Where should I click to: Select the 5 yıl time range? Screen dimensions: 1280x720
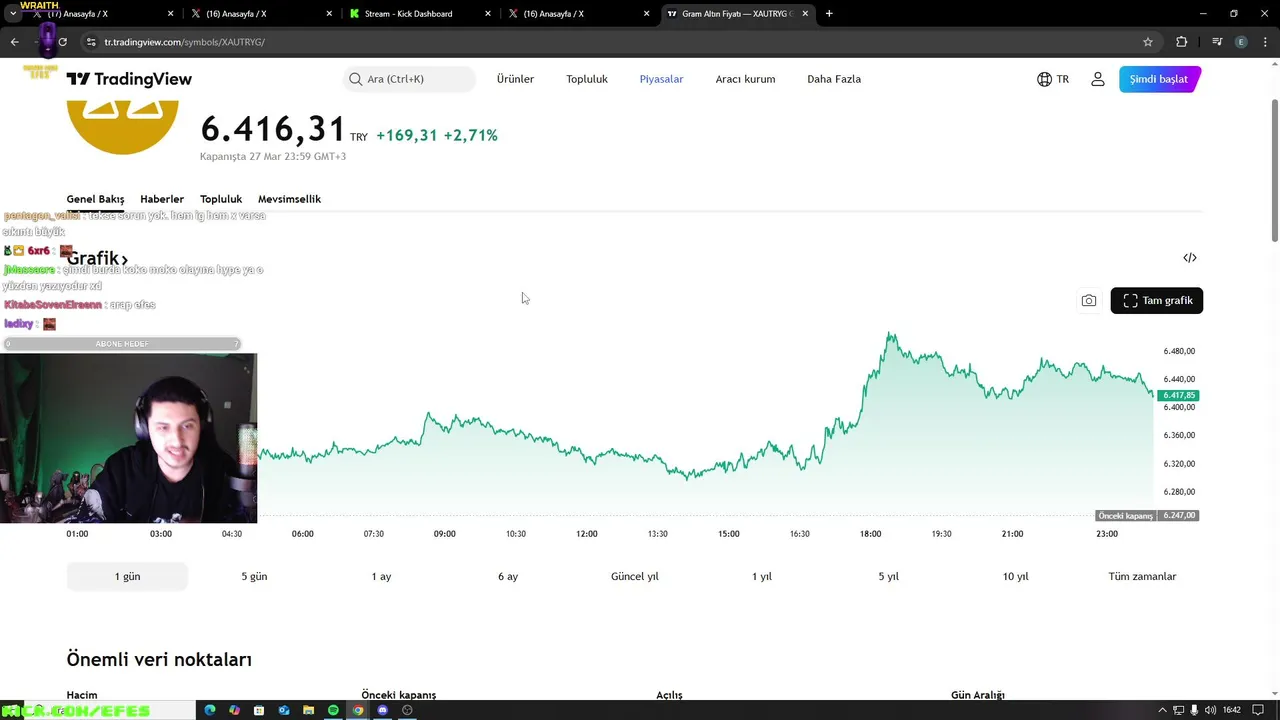pos(888,576)
